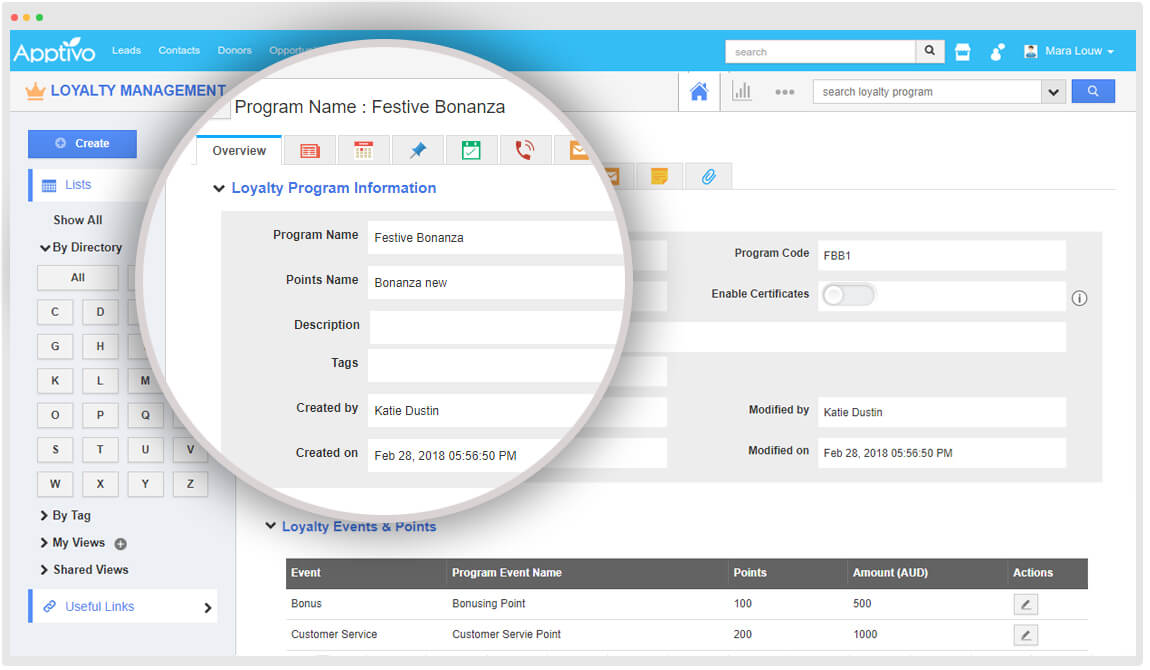
Task: Click the Apptivo logo
Action: coord(54,51)
